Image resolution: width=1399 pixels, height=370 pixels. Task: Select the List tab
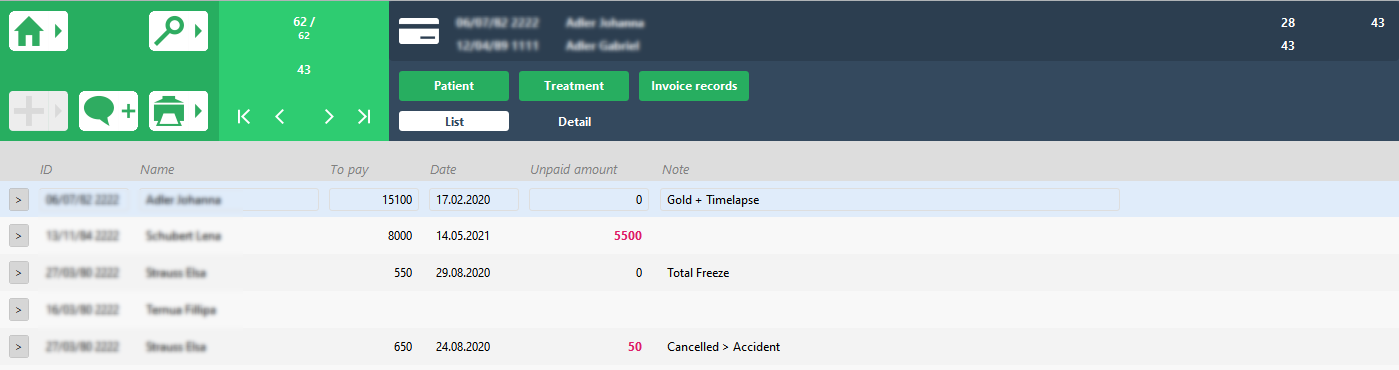(x=454, y=121)
